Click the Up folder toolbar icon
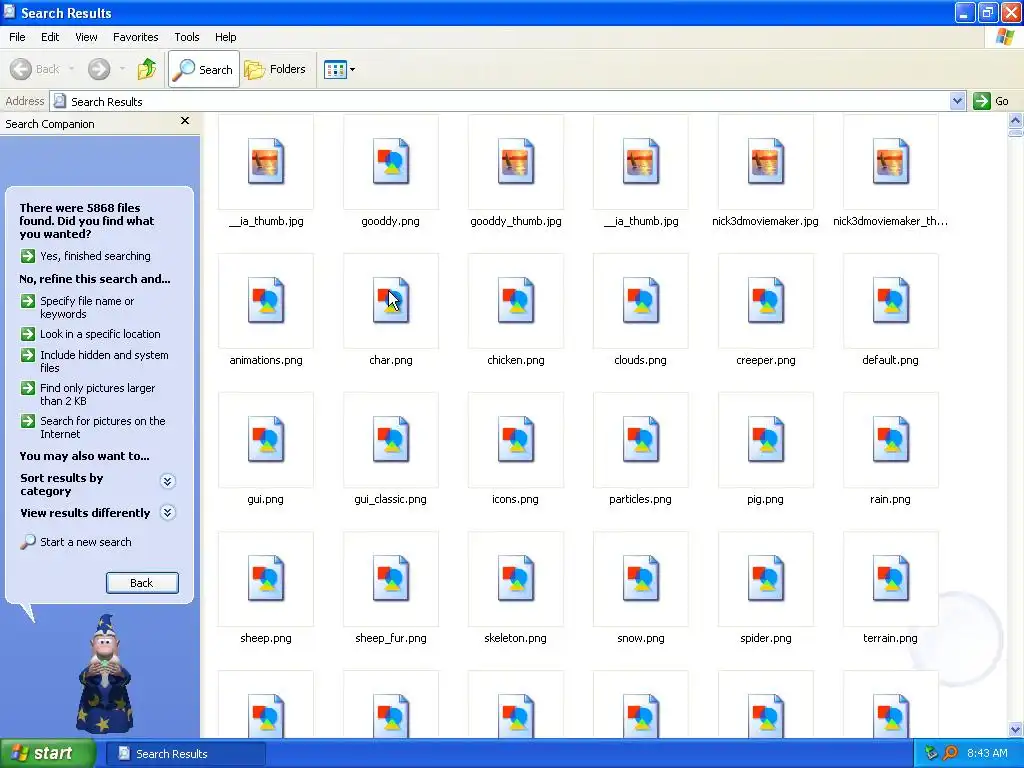Viewport: 1024px width, 768px height. click(x=147, y=69)
